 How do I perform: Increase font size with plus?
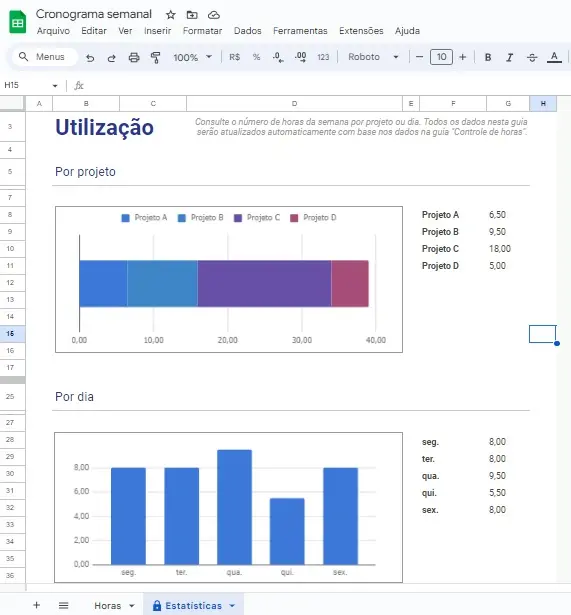pyautogui.click(x=462, y=57)
